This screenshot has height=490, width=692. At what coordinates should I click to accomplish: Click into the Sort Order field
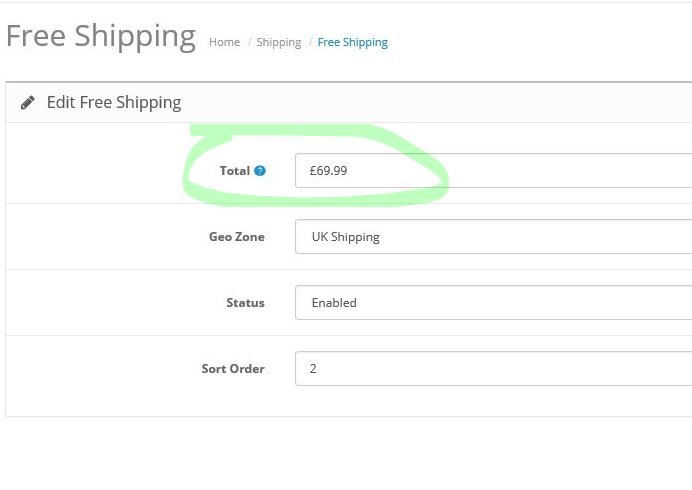pyautogui.click(x=493, y=369)
